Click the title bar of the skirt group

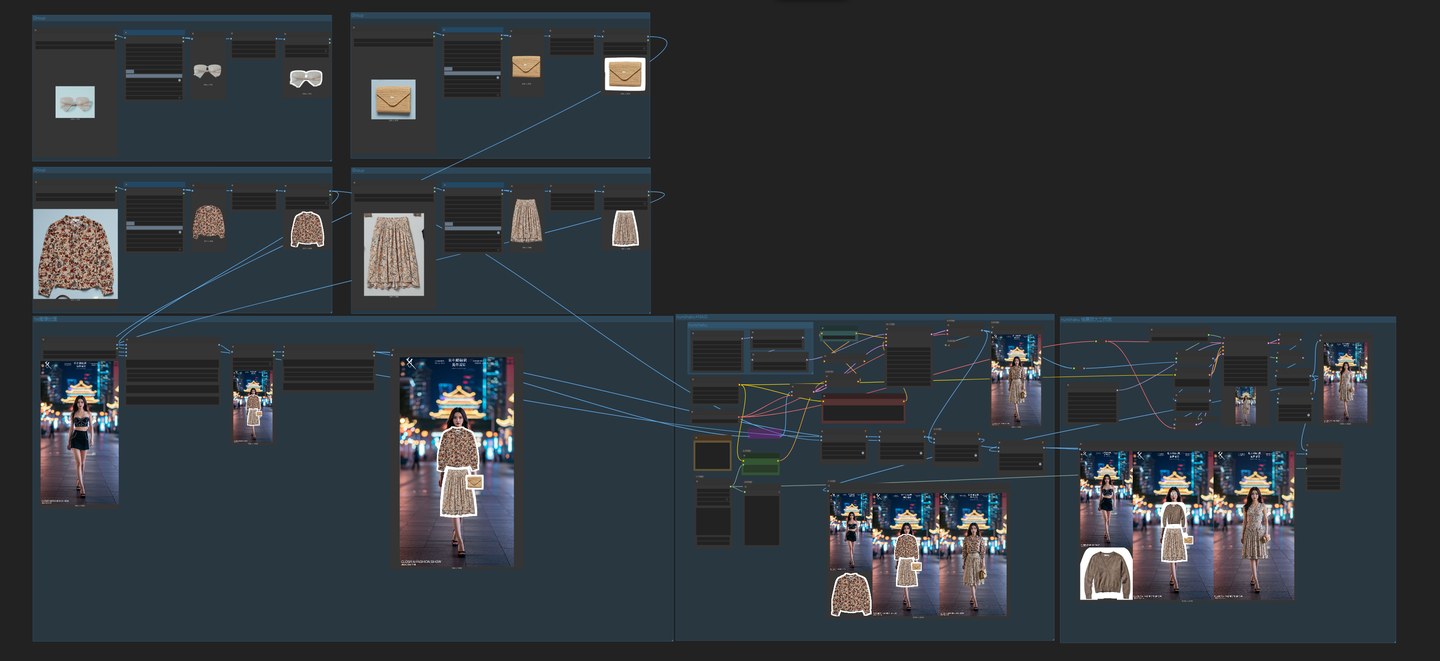(500, 172)
